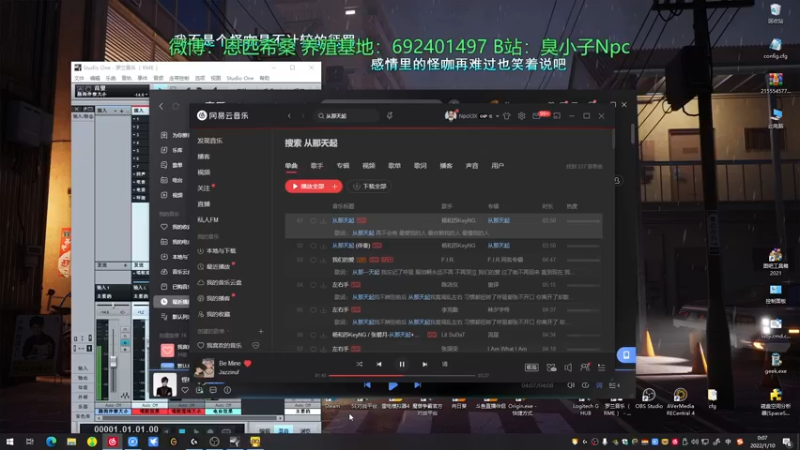The width and height of the screenshot is (800, 450).
Task: Click the NetEase playback progress bar
Action: click(402, 376)
